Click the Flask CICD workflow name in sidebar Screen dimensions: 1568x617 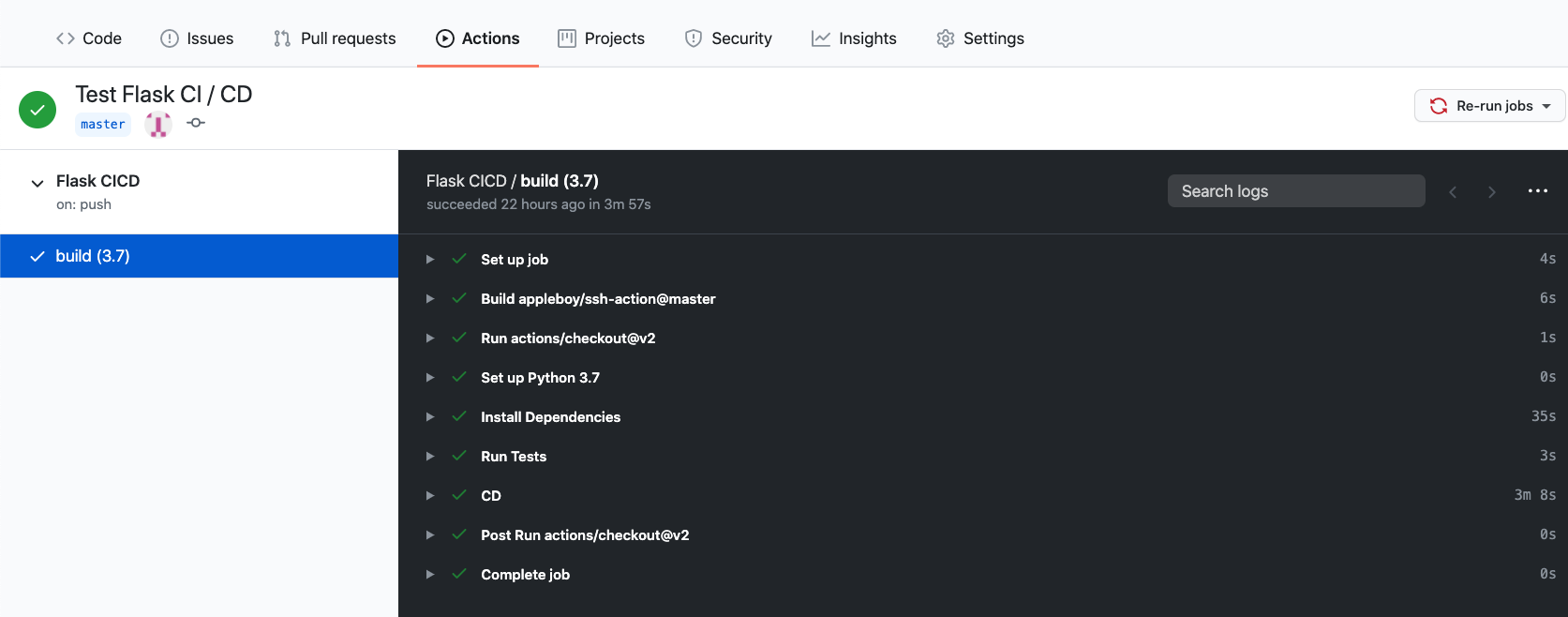click(97, 181)
